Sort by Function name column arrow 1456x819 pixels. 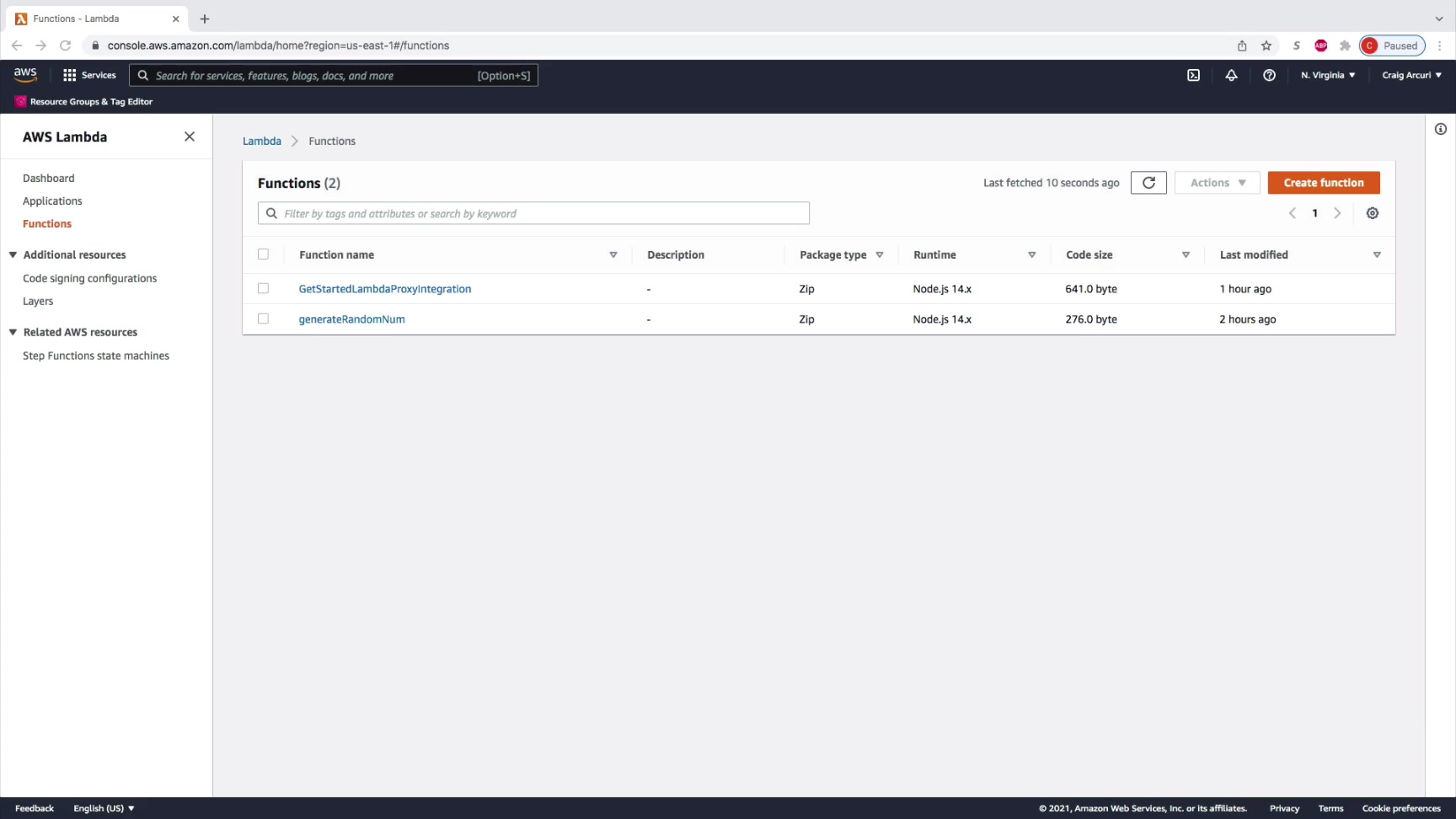(x=613, y=254)
